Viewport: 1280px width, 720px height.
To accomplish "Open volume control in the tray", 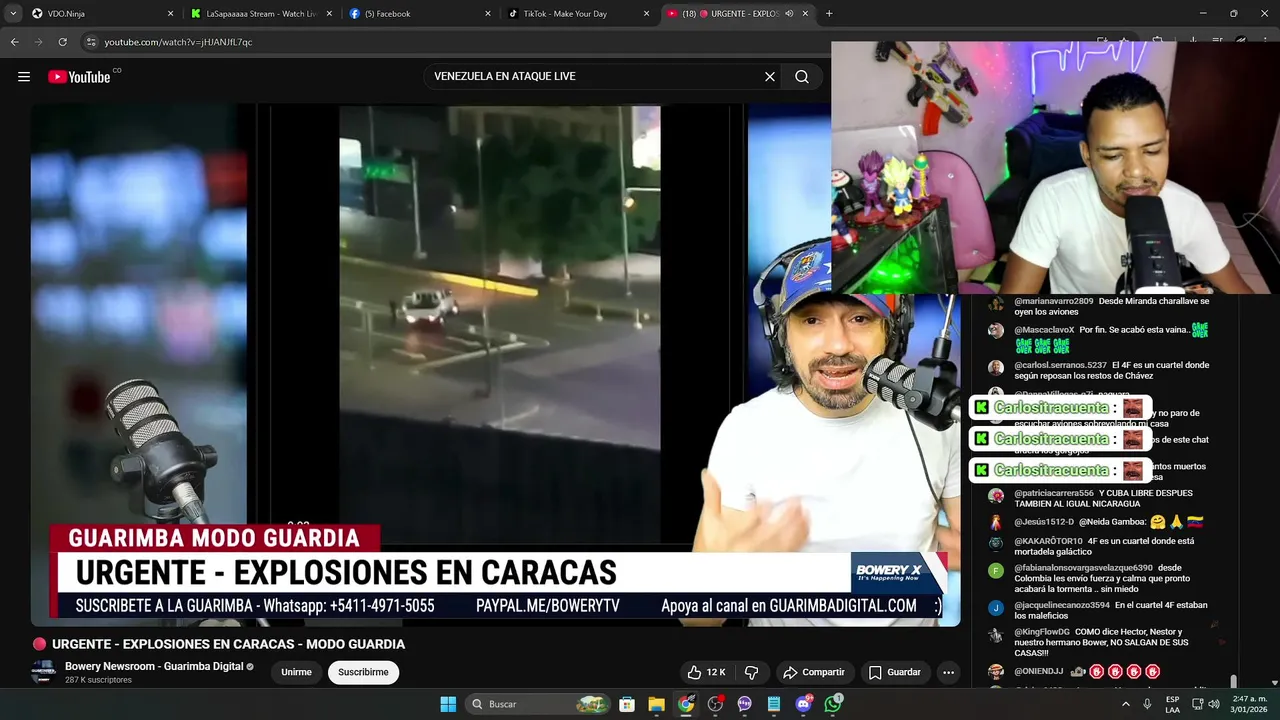I will click(x=1213, y=704).
